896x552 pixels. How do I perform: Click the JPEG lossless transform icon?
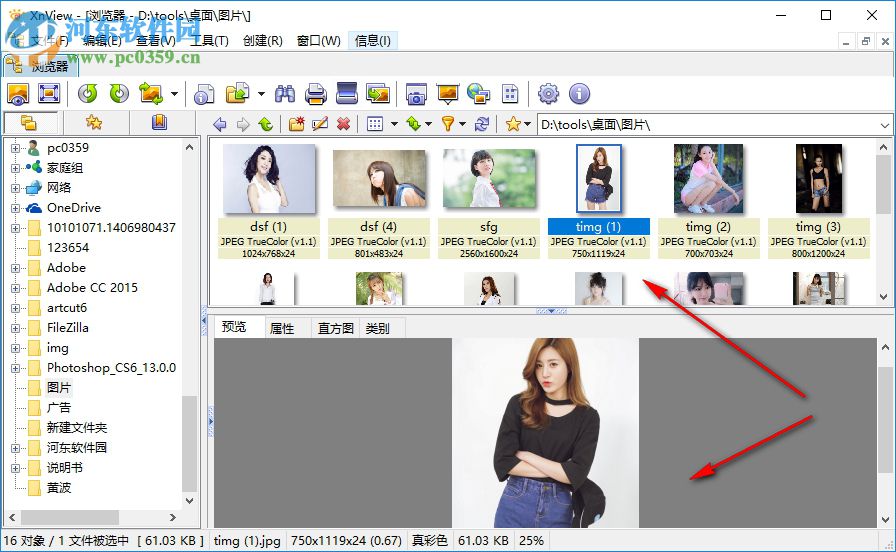(x=151, y=94)
